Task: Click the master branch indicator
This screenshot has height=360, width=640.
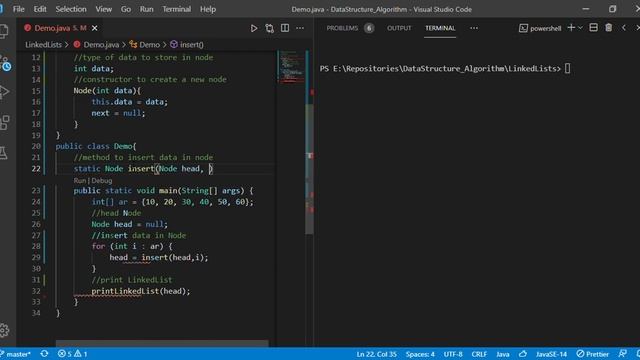Action: (16, 354)
